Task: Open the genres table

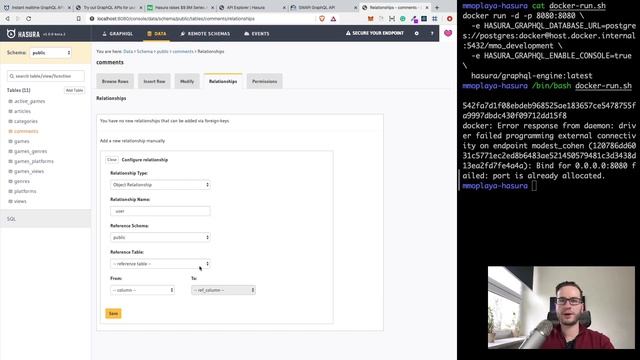Action: [22, 181]
